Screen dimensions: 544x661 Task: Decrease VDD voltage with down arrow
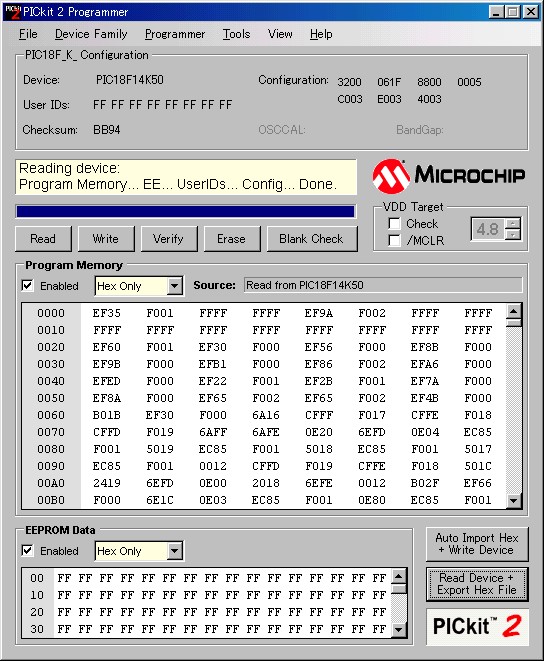pyautogui.click(x=513, y=234)
